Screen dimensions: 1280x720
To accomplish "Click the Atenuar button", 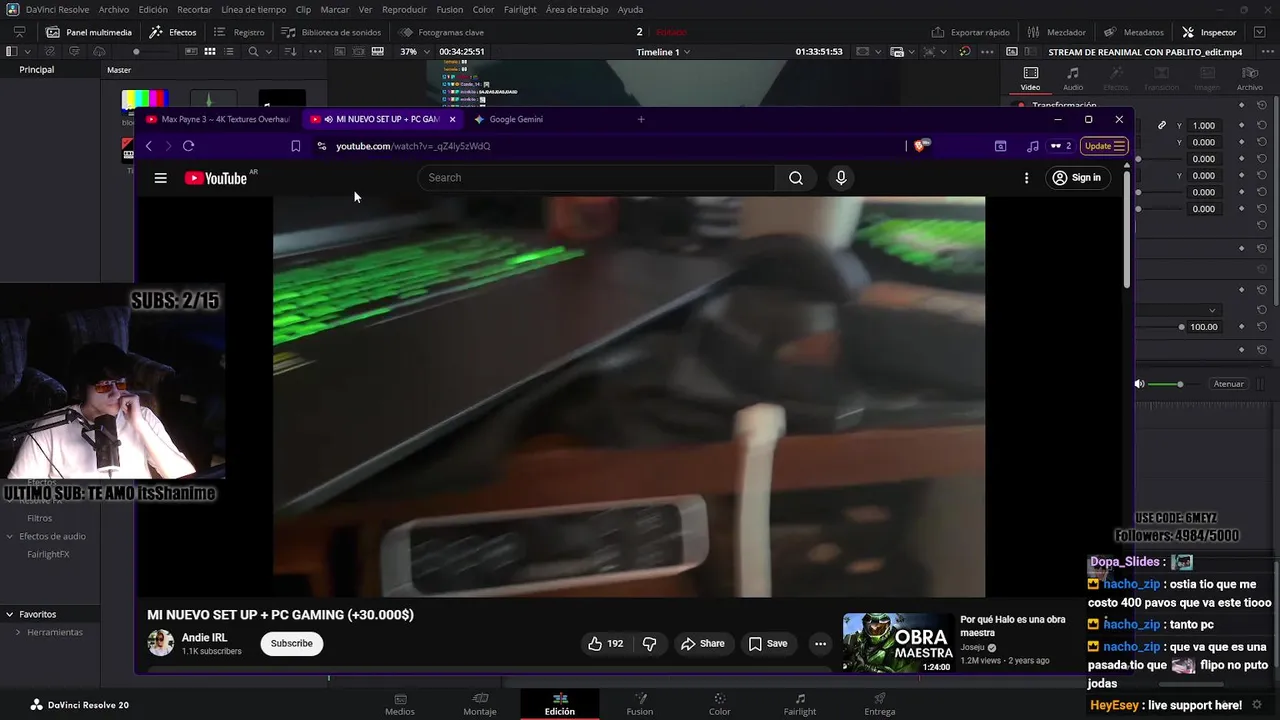I will [1228, 384].
